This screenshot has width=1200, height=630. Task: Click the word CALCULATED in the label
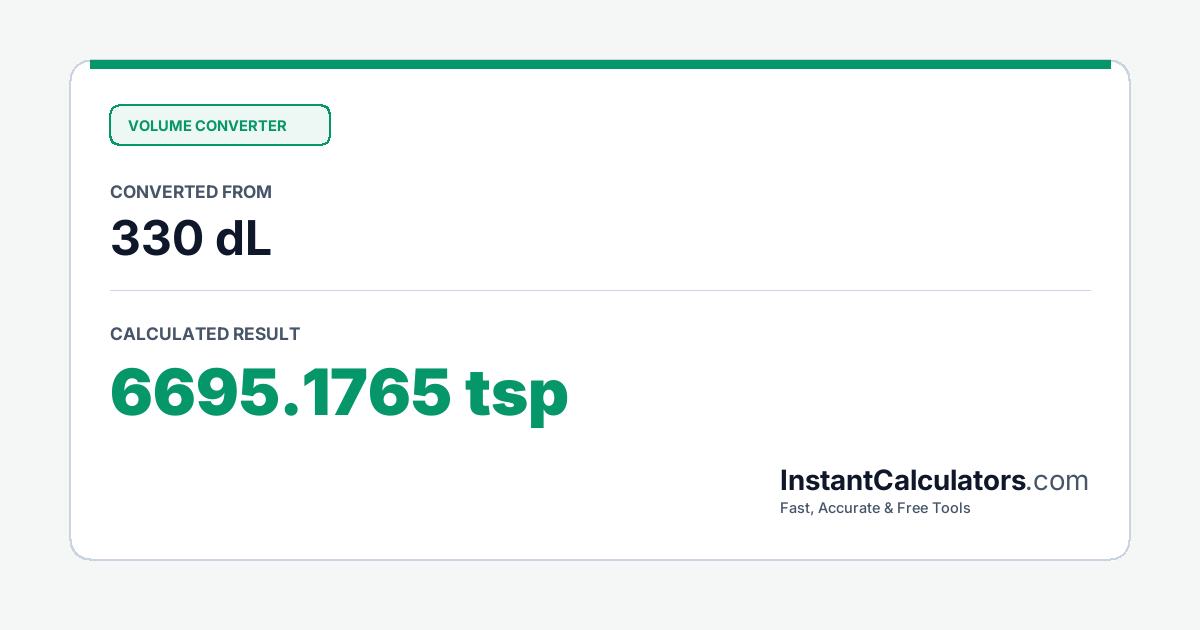point(169,334)
